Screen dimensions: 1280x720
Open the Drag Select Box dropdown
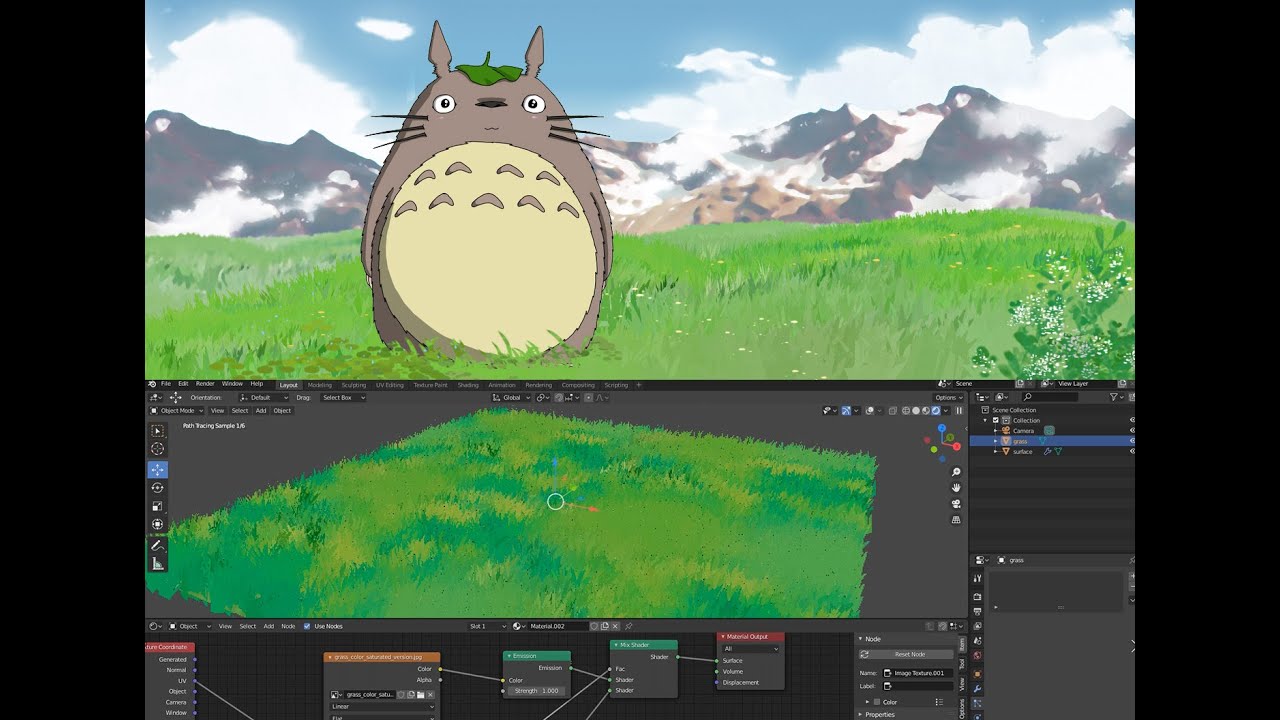coord(343,398)
